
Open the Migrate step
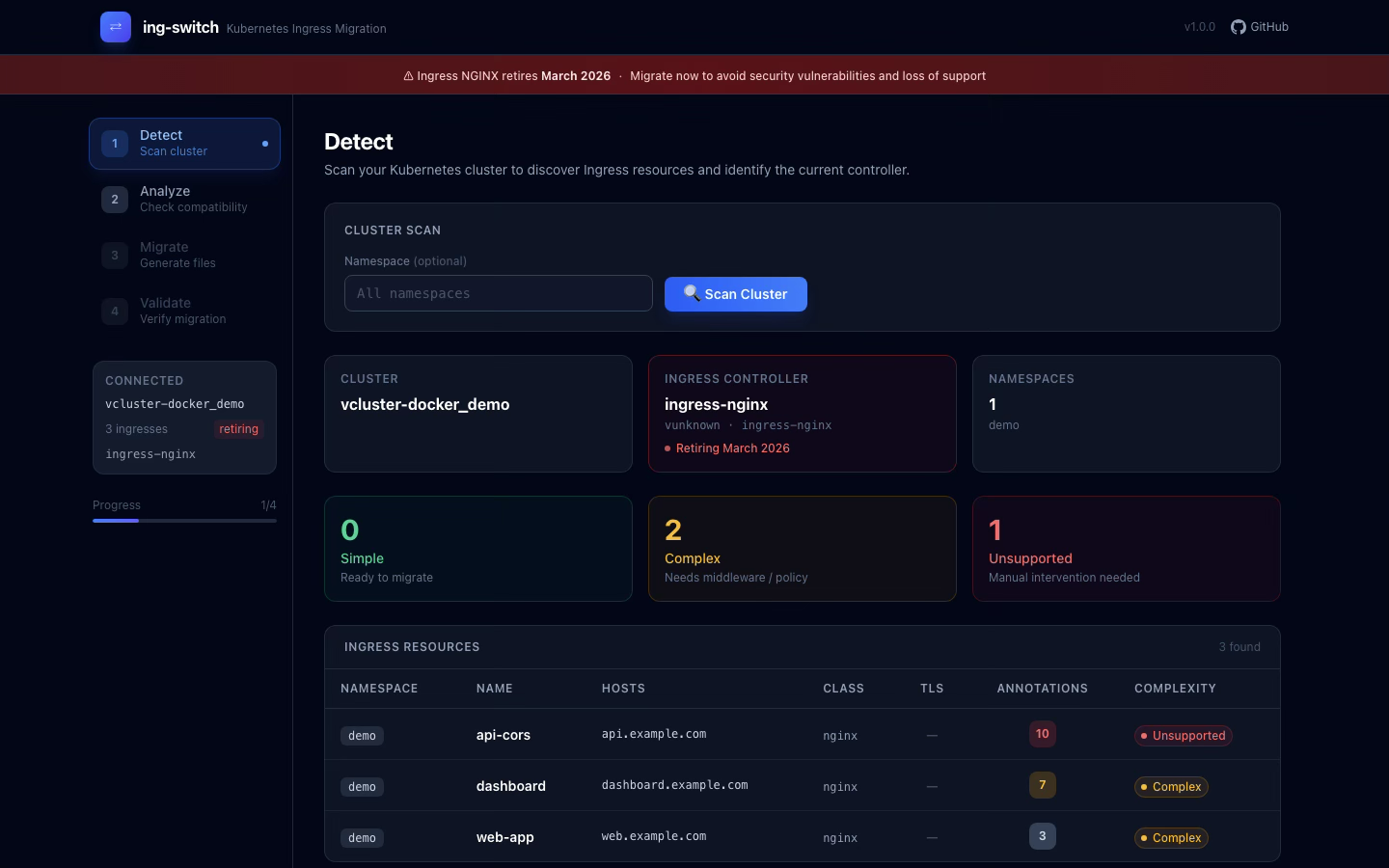tap(184, 256)
